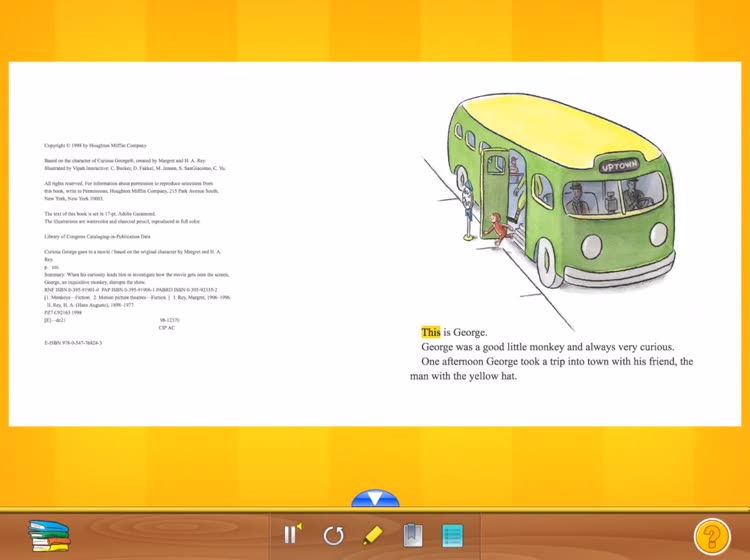Open the help question mark button

tap(712, 537)
